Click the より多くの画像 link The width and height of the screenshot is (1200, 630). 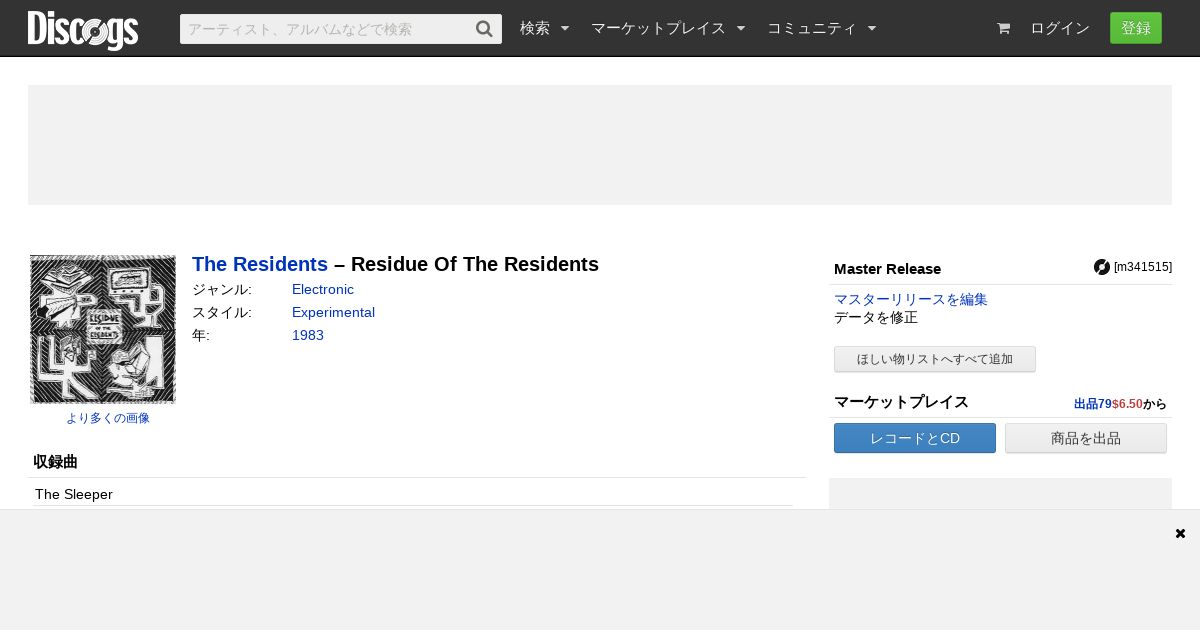[x=108, y=418]
